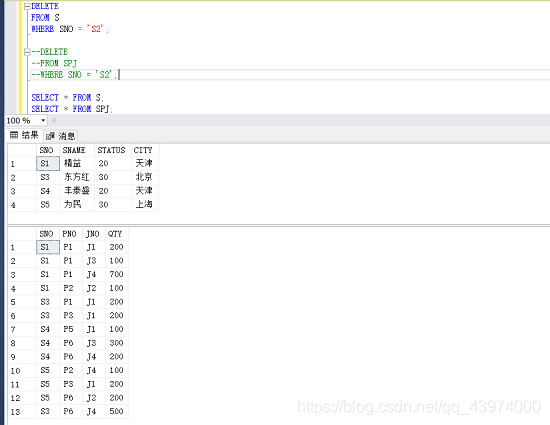Image resolution: width=550 pixels, height=425 pixels.
Task: Select P5 cell in SPJ row 7
Action: coord(71,329)
